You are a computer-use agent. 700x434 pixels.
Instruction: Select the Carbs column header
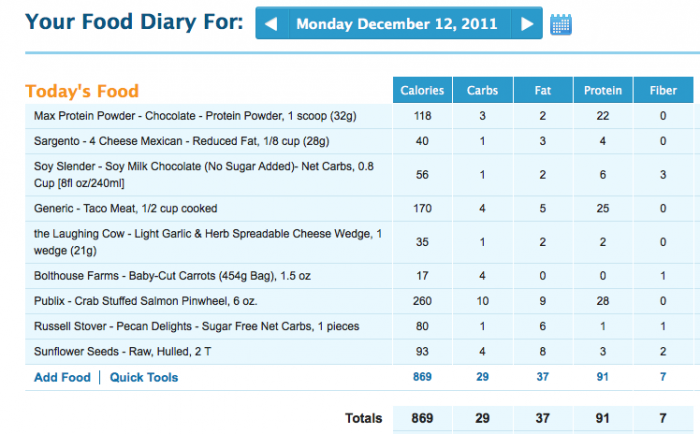pyautogui.click(x=483, y=90)
